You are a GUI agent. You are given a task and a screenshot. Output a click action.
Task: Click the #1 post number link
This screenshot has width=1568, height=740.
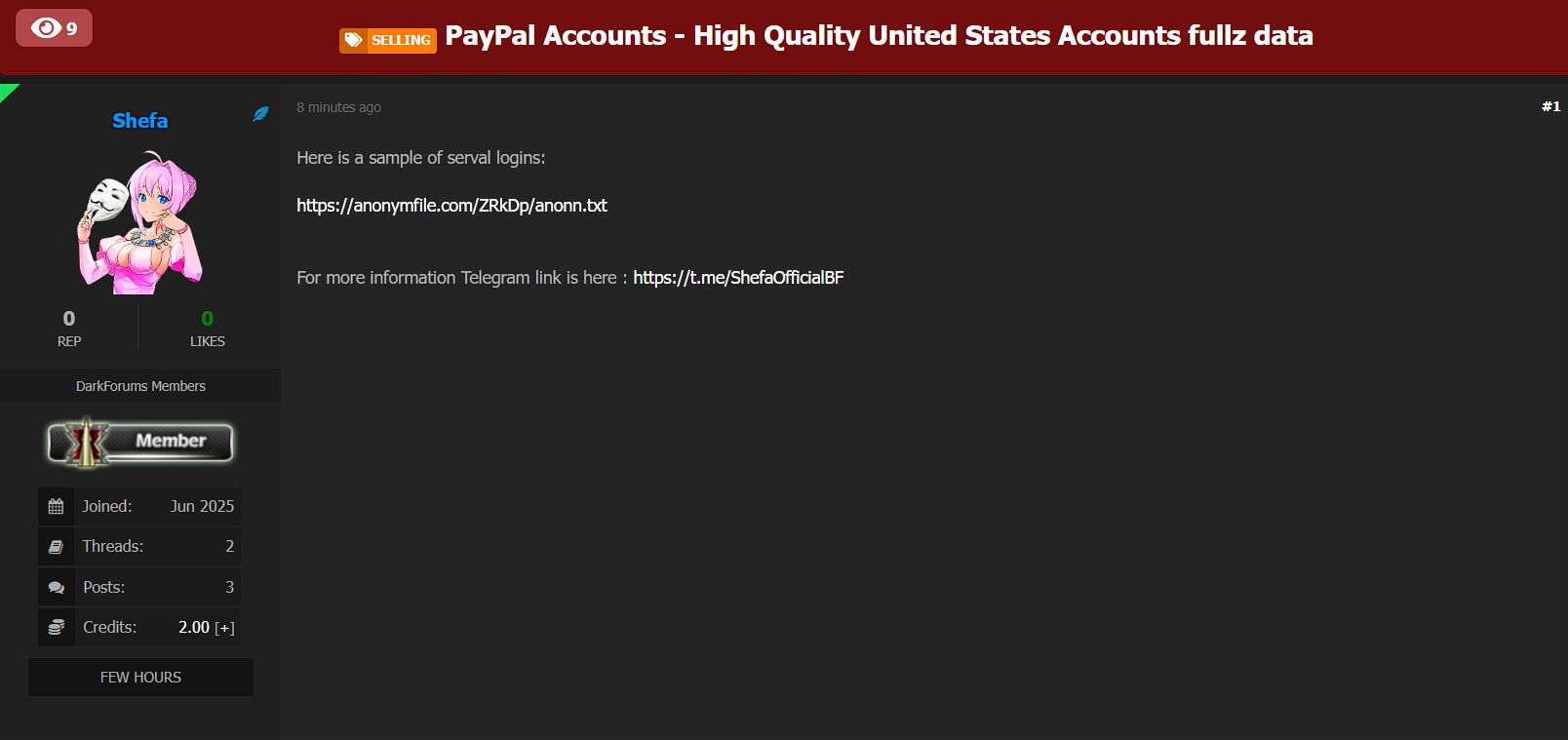tap(1550, 106)
